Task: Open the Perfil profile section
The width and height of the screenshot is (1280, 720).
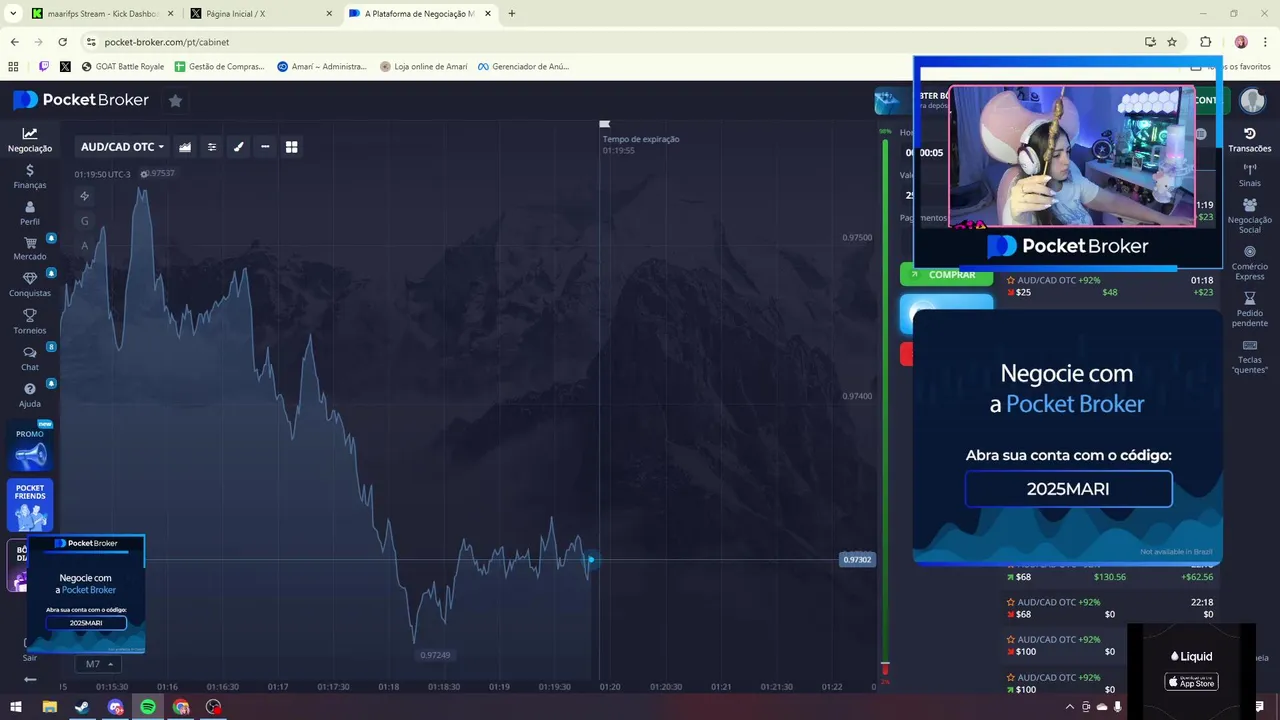Action: pyautogui.click(x=30, y=213)
